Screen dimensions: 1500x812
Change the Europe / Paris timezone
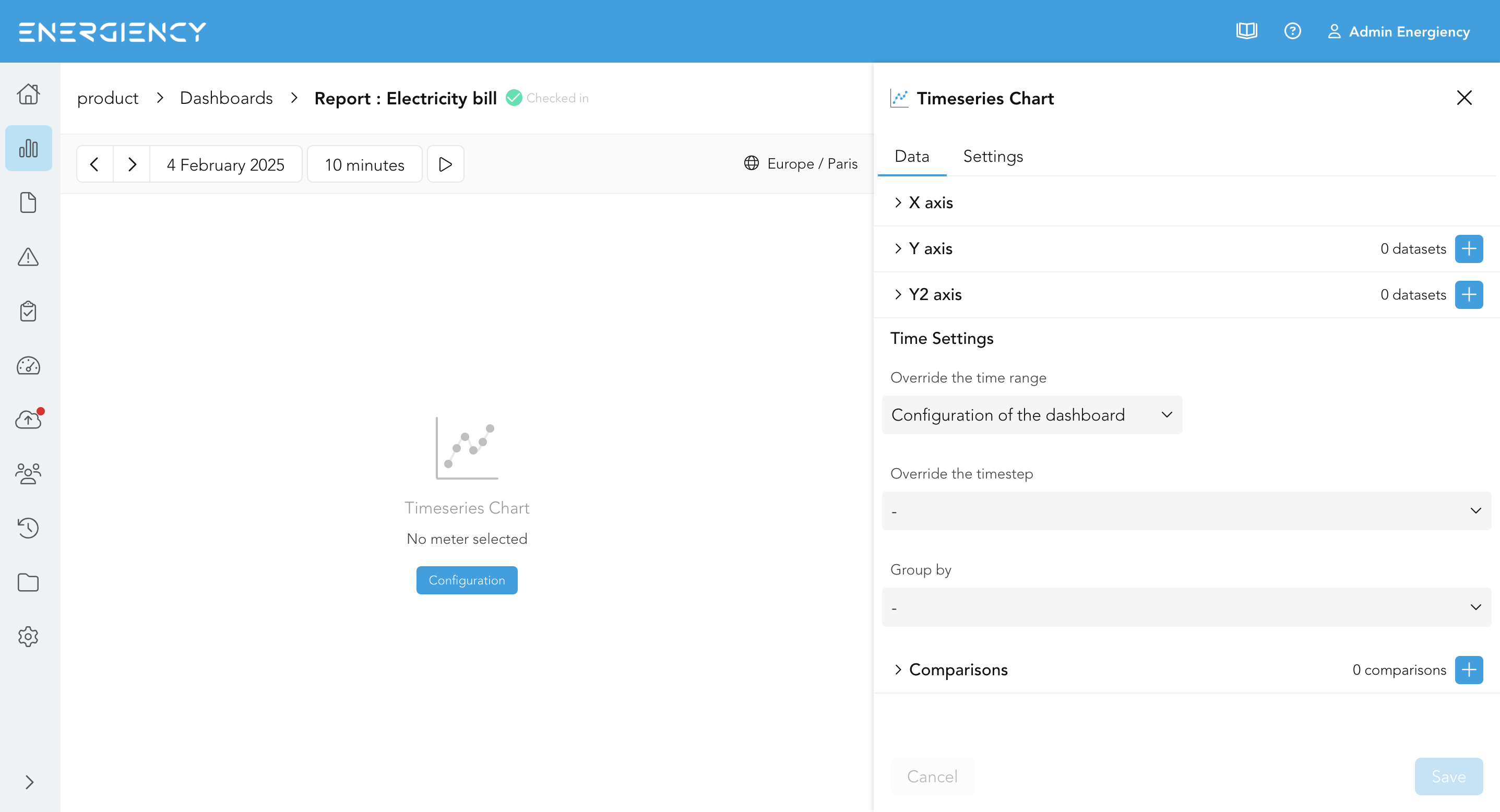pyautogui.click(x=801, y=163)
